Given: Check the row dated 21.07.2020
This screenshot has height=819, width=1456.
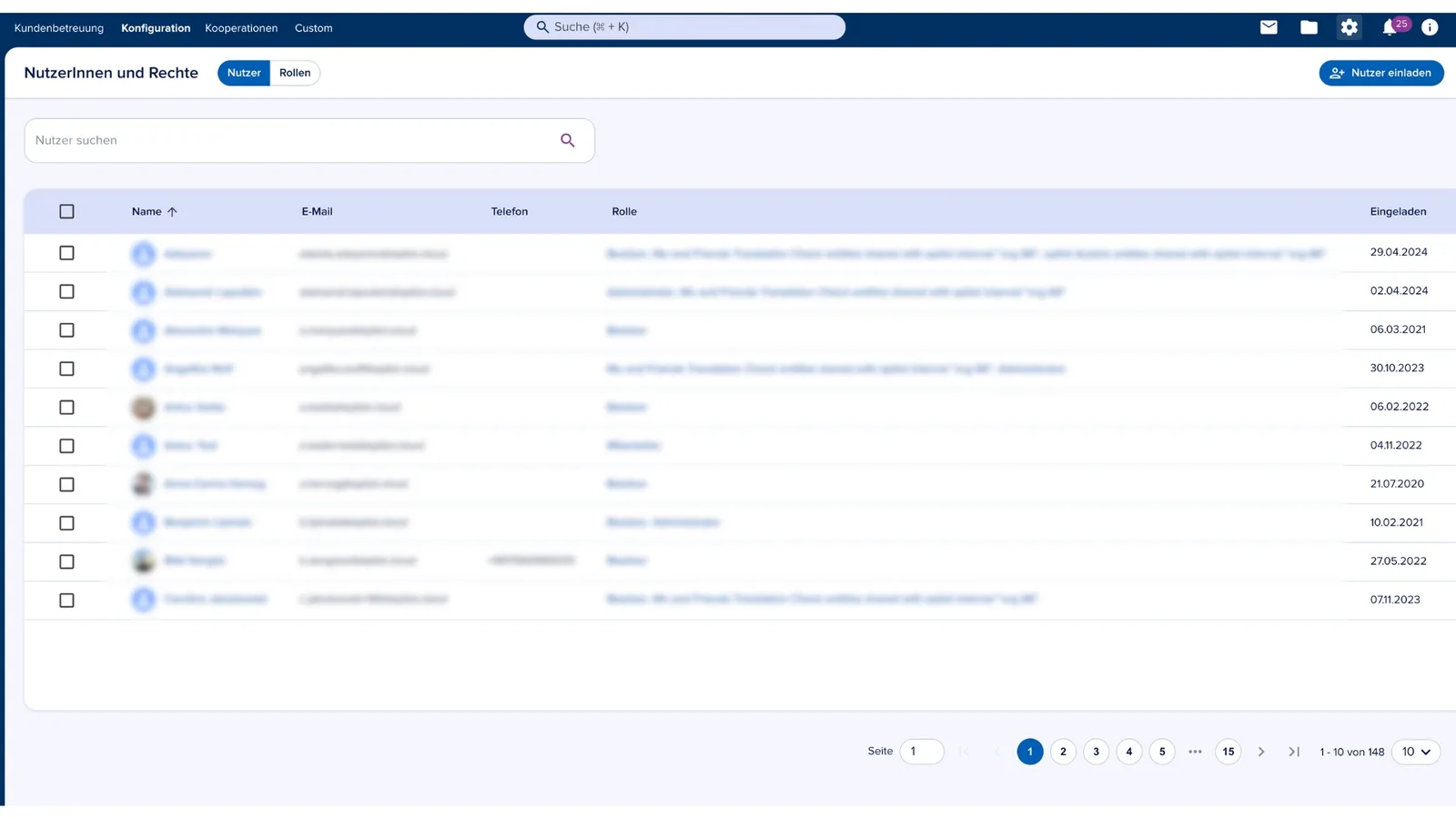Looking at the screenshot, I should click(x=66, y=485).
